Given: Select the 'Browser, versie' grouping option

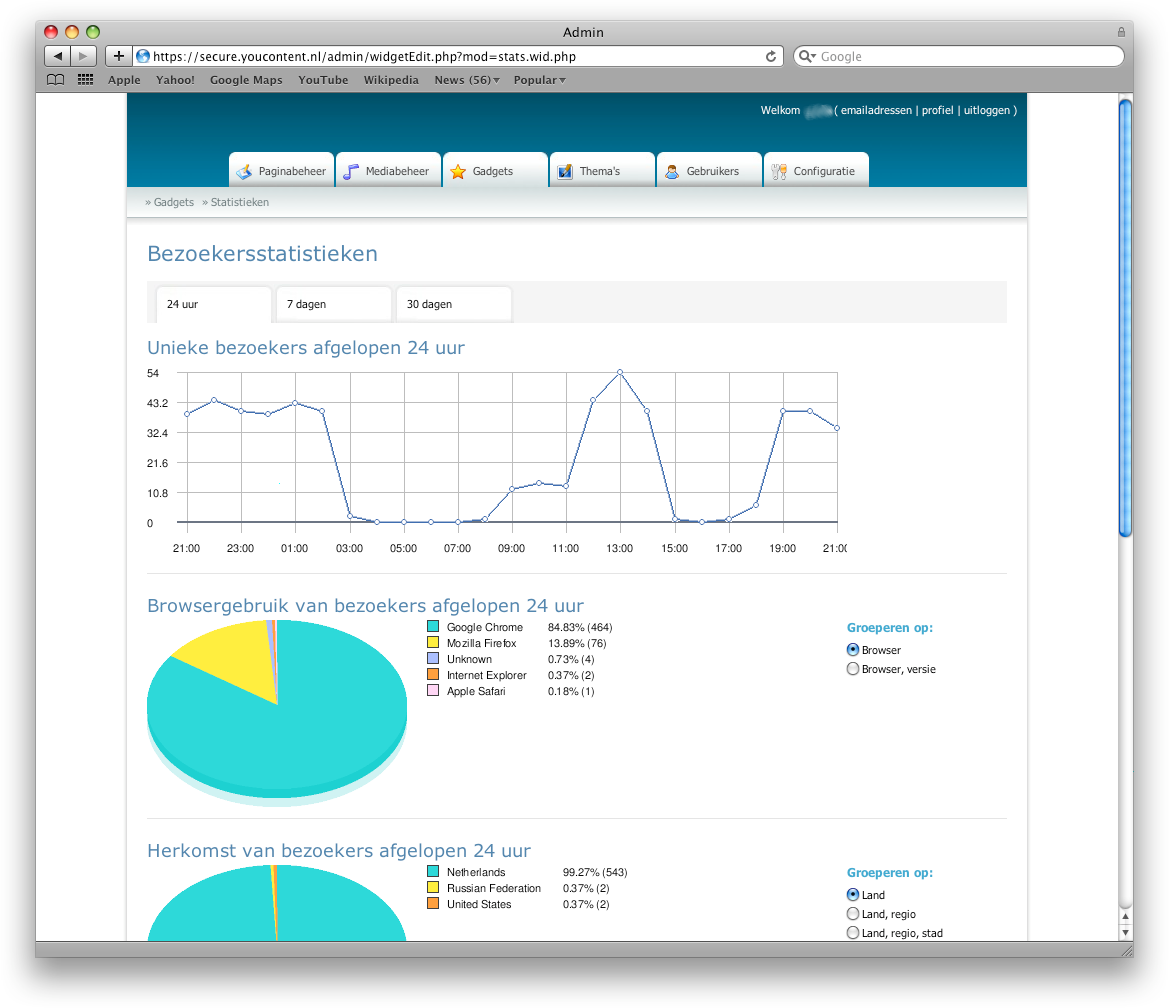Looking at the screenshot, I should pyautogui.click(x=853, y=669).
